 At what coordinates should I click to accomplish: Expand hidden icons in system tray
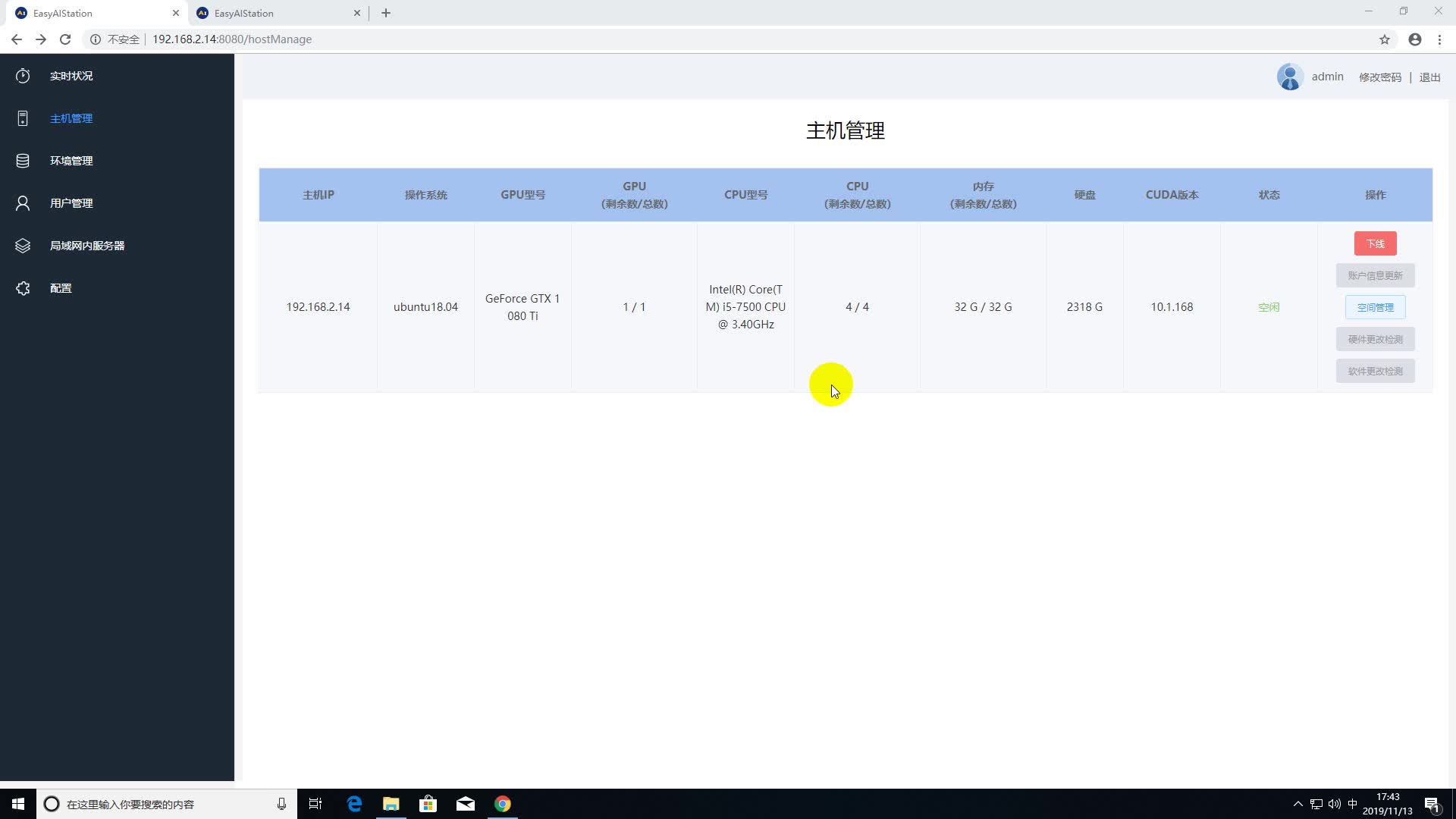[1297, 803]
